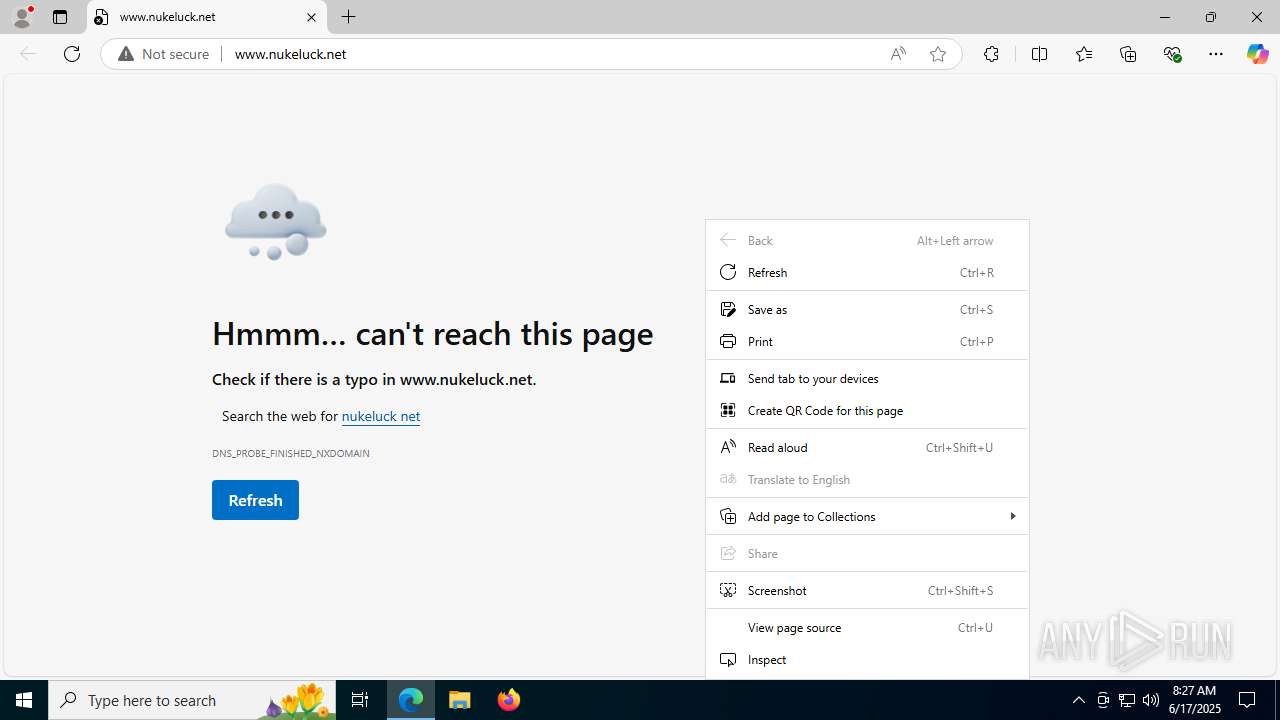Image resolution: width=1280 pixels, height=720 pixels.
Task: Open Browser essentials heart icon
Action: (1173, 54)
